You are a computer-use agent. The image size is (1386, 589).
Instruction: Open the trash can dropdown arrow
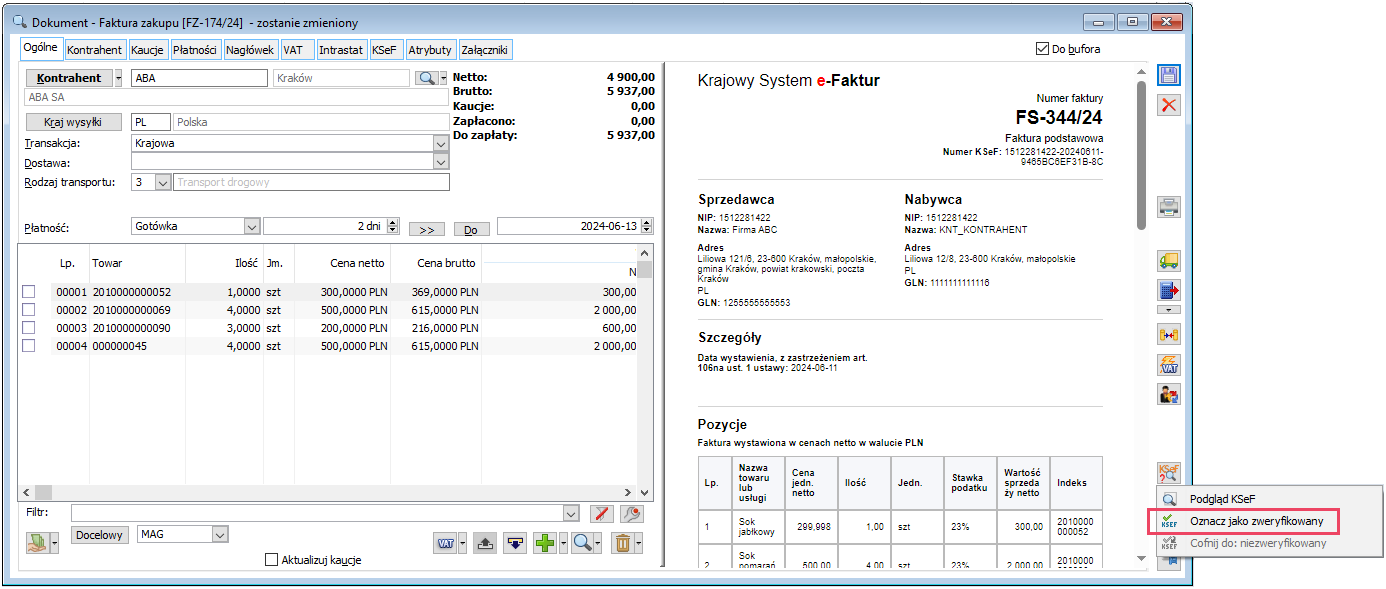(638, 543)
